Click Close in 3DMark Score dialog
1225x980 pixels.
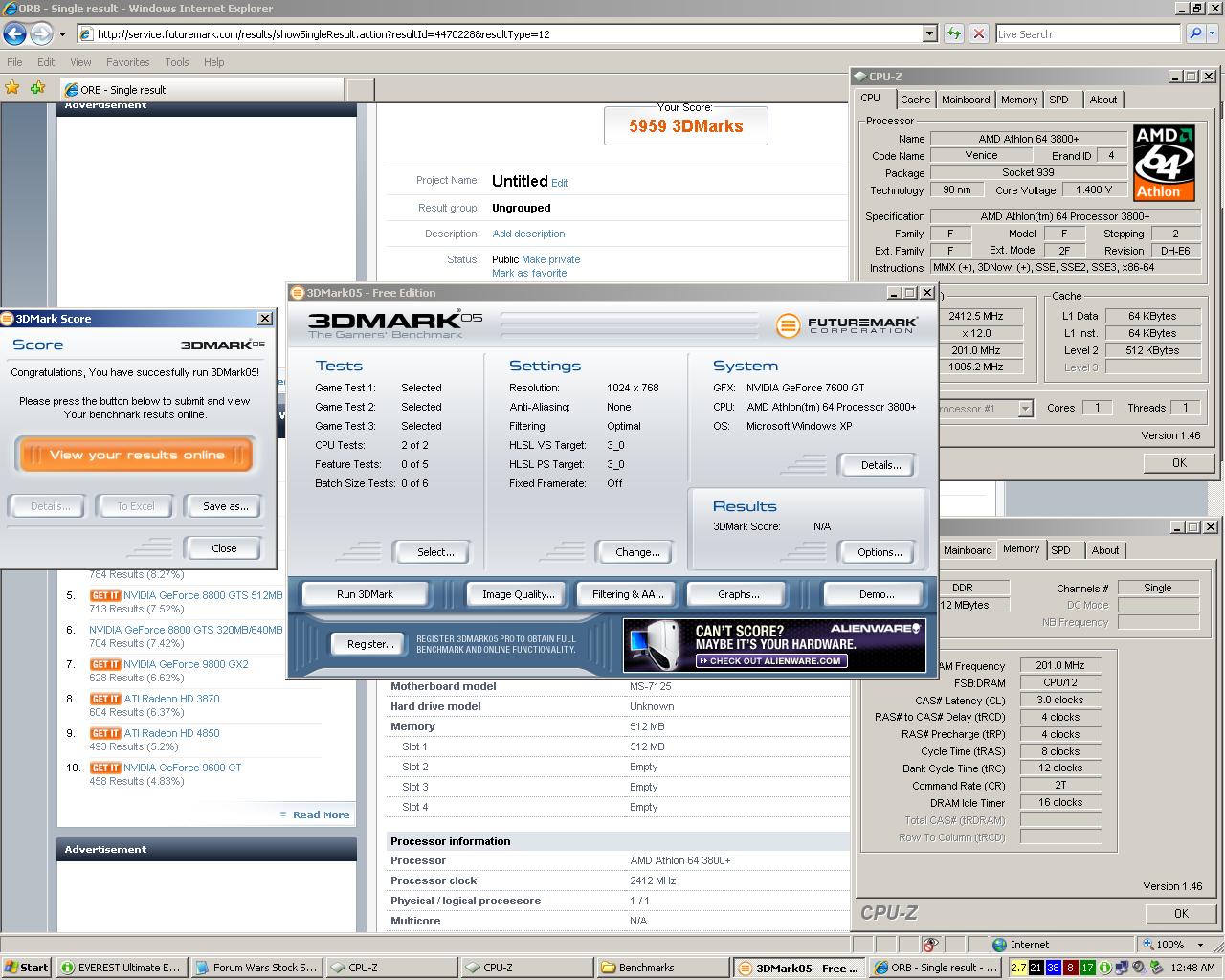click(223, 548)
